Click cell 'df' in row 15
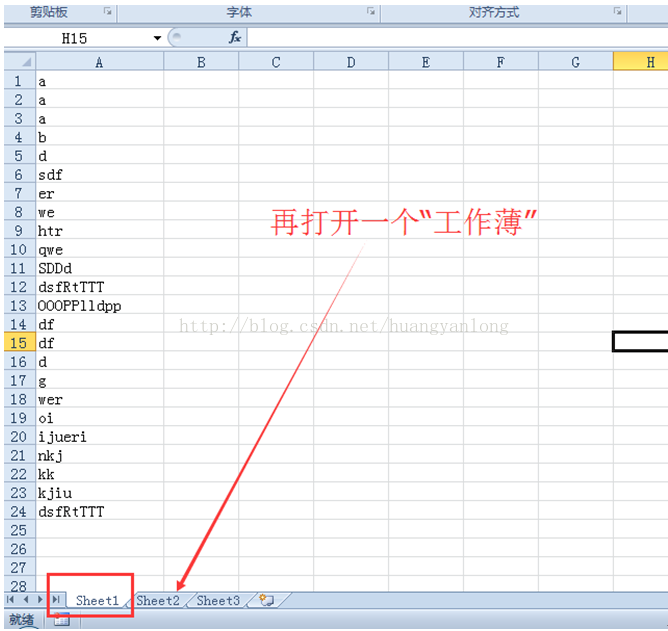 click(100, 343)
